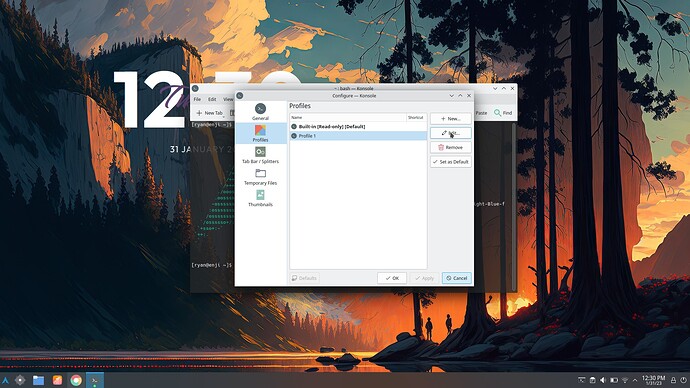Image resolution: width=690 pixels, height=388 pixels.
Task: Minimize the Configure Konsole dialog
Action: pyautogui.click(x=451, y=95)
